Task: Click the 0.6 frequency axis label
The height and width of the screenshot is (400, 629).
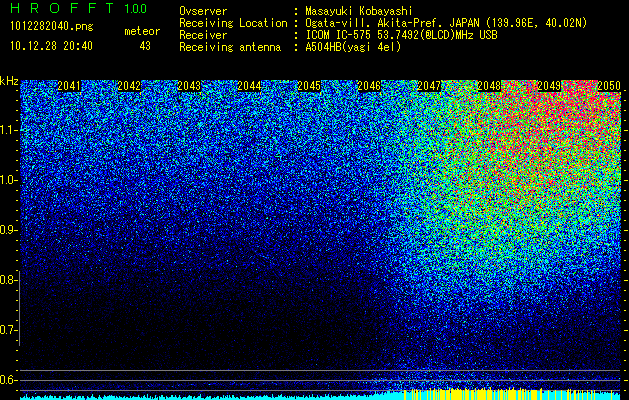Action: 8,380
